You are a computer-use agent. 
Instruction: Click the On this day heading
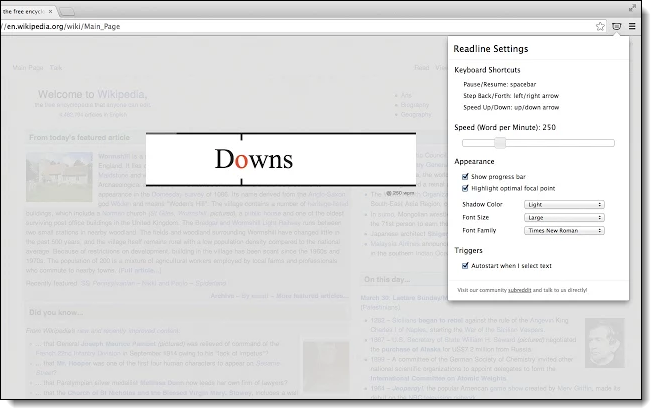pyautogui.click(x=387, y=280)
